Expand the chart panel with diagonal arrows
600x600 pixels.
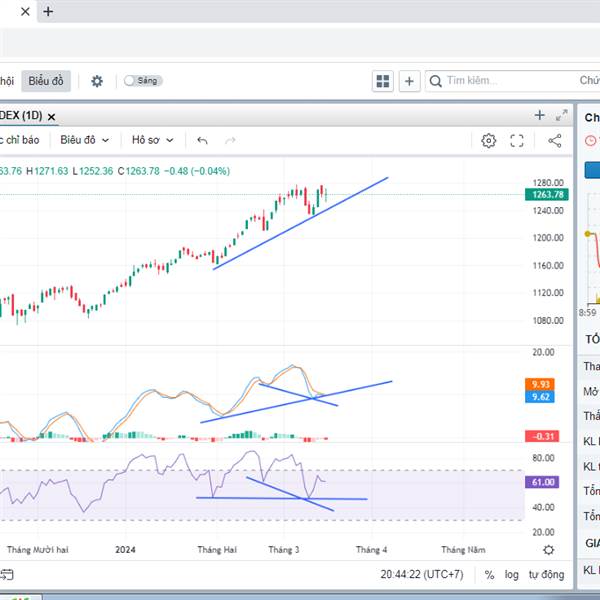coord(561,116)
